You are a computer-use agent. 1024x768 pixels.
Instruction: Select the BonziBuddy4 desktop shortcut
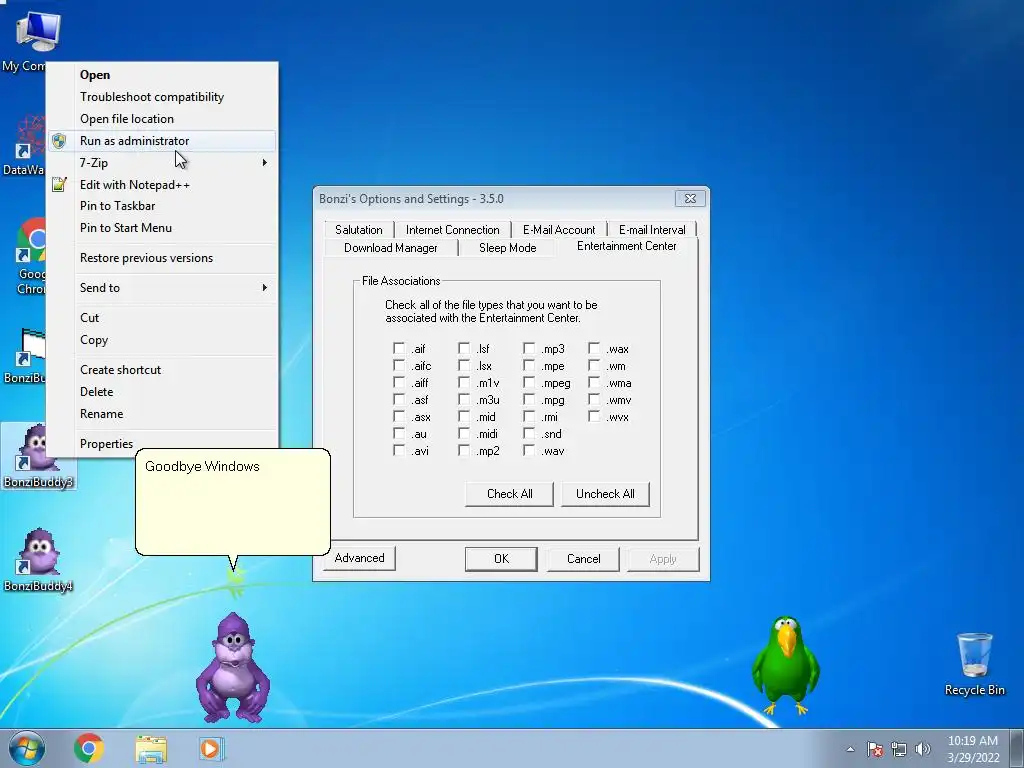pyautogui.click(x=38, y=560)
